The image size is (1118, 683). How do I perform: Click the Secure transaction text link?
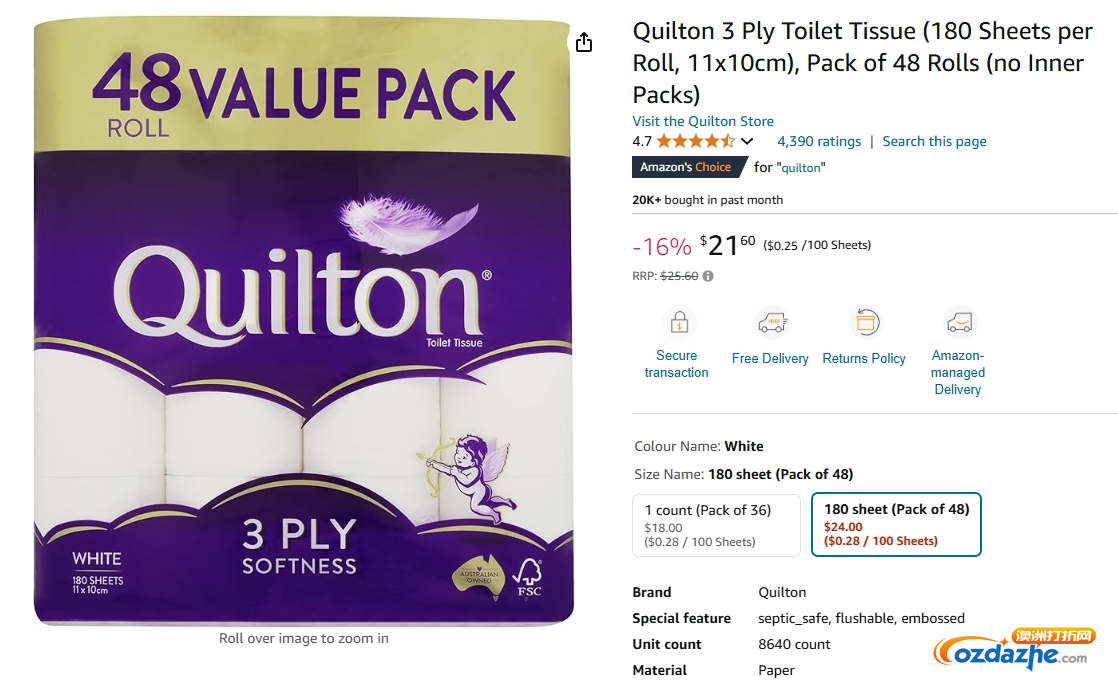pos(677,364)
